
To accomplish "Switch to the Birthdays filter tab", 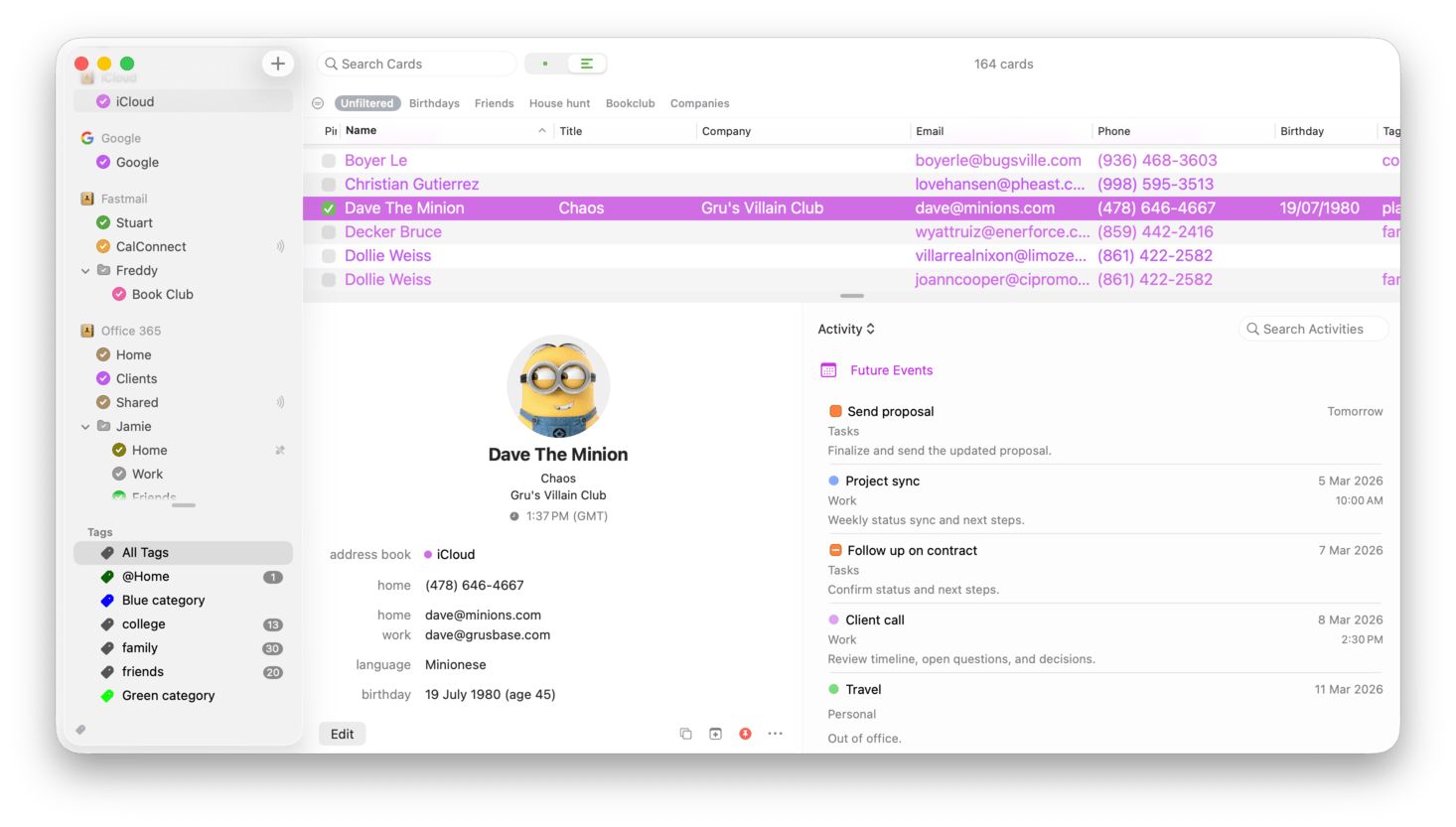I will pos(434,102).
